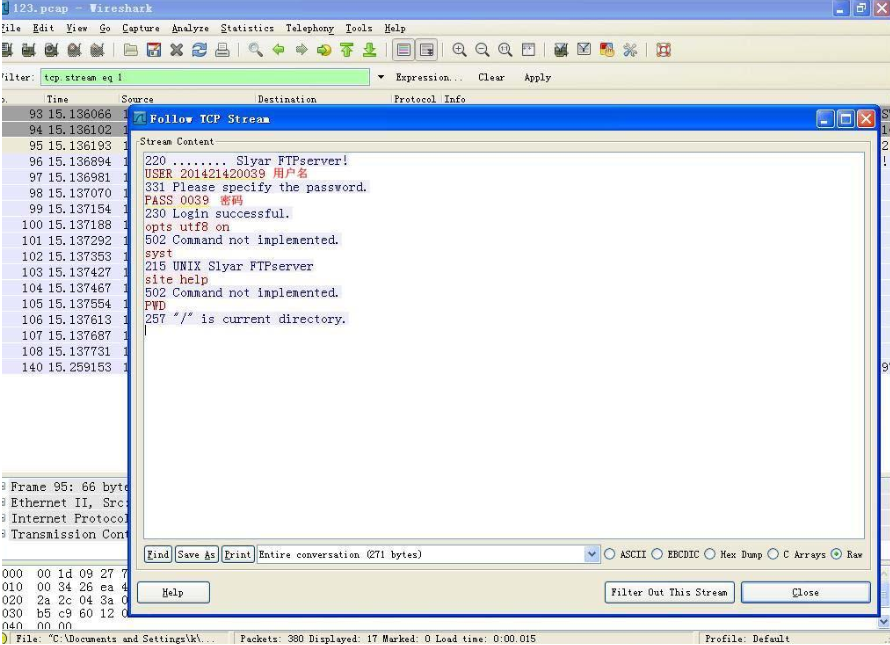Open the View menu
890x645 pixels.
pyautogui.click(x=77, y=28)
